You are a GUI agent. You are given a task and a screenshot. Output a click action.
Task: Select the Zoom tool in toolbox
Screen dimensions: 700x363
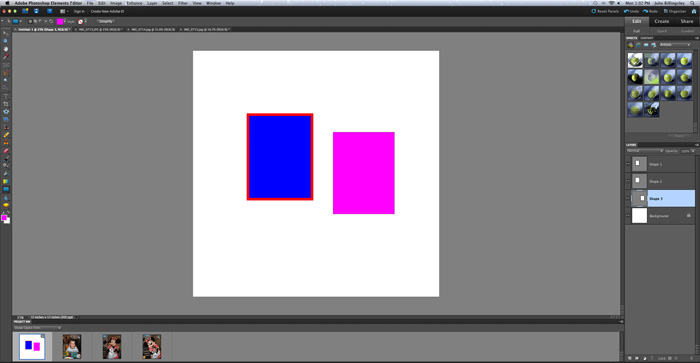click(6, 41)
